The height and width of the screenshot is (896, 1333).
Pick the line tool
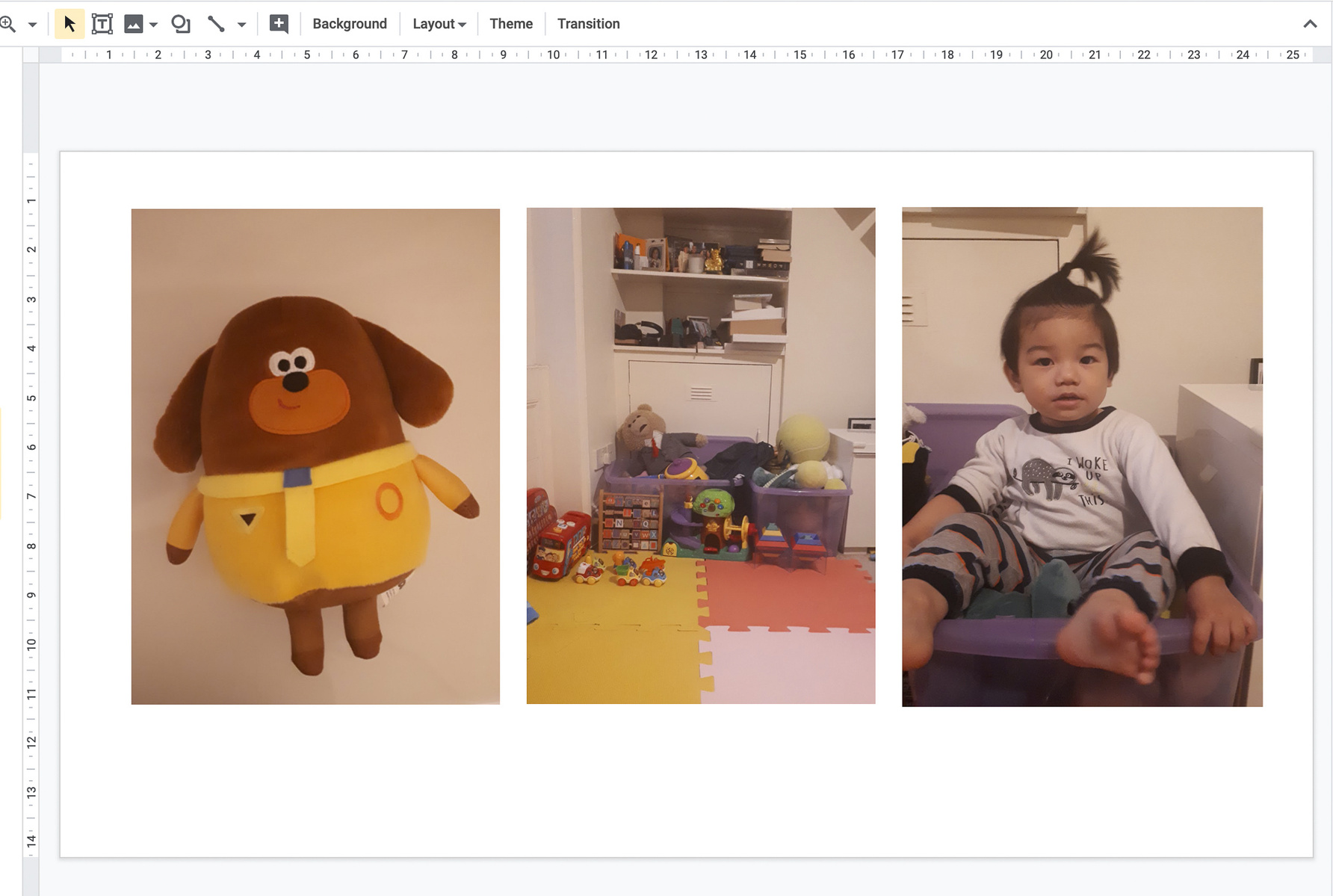point(216,24)
